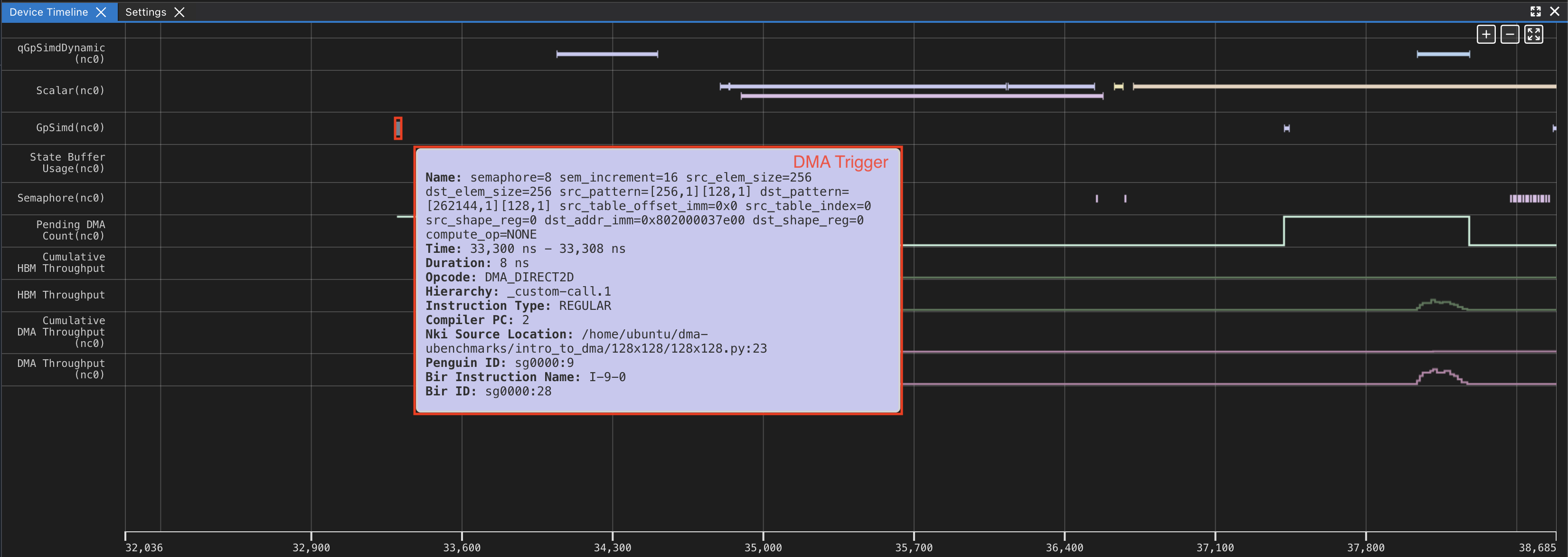The height and width of the screenshot is (557, 1568).
Task: Switch to the Settings tab
Action: point(145,11)
